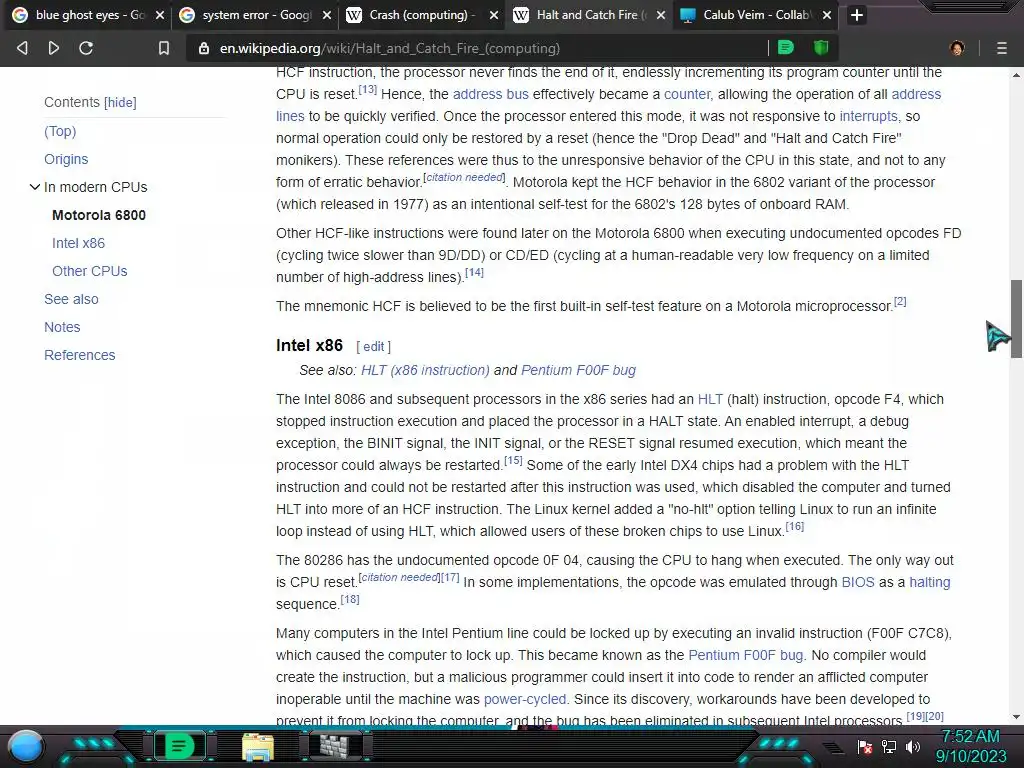Click the page vertical scrollbar thumb
The image size is (1024, 768).
[x=1016, y=319]
